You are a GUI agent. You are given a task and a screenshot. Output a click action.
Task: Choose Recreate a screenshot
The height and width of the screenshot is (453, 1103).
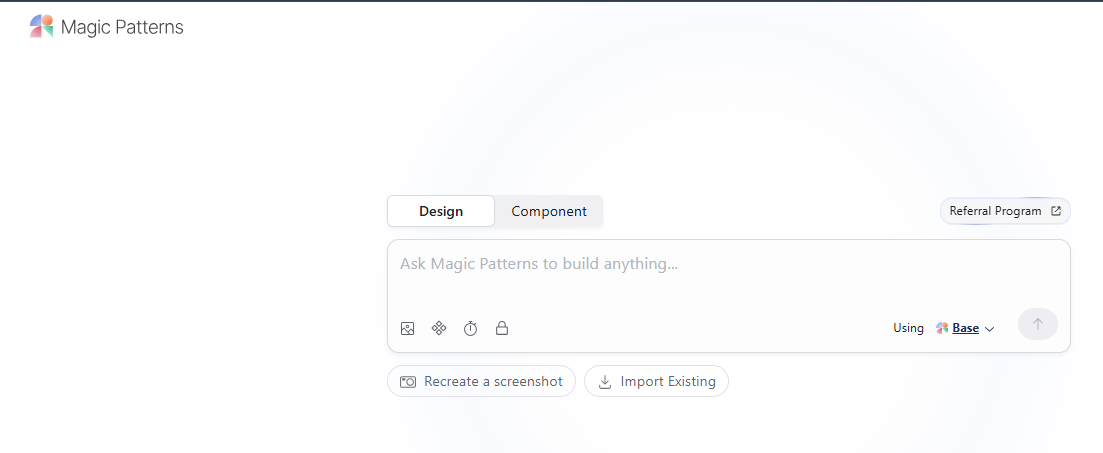coord(481,381)
